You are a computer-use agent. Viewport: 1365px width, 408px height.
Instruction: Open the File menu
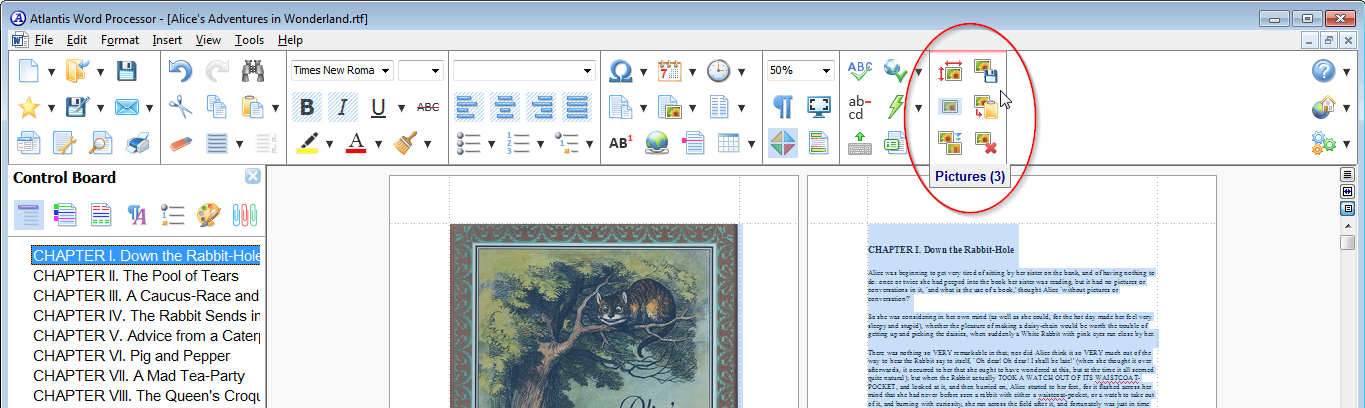coord(44,40)
